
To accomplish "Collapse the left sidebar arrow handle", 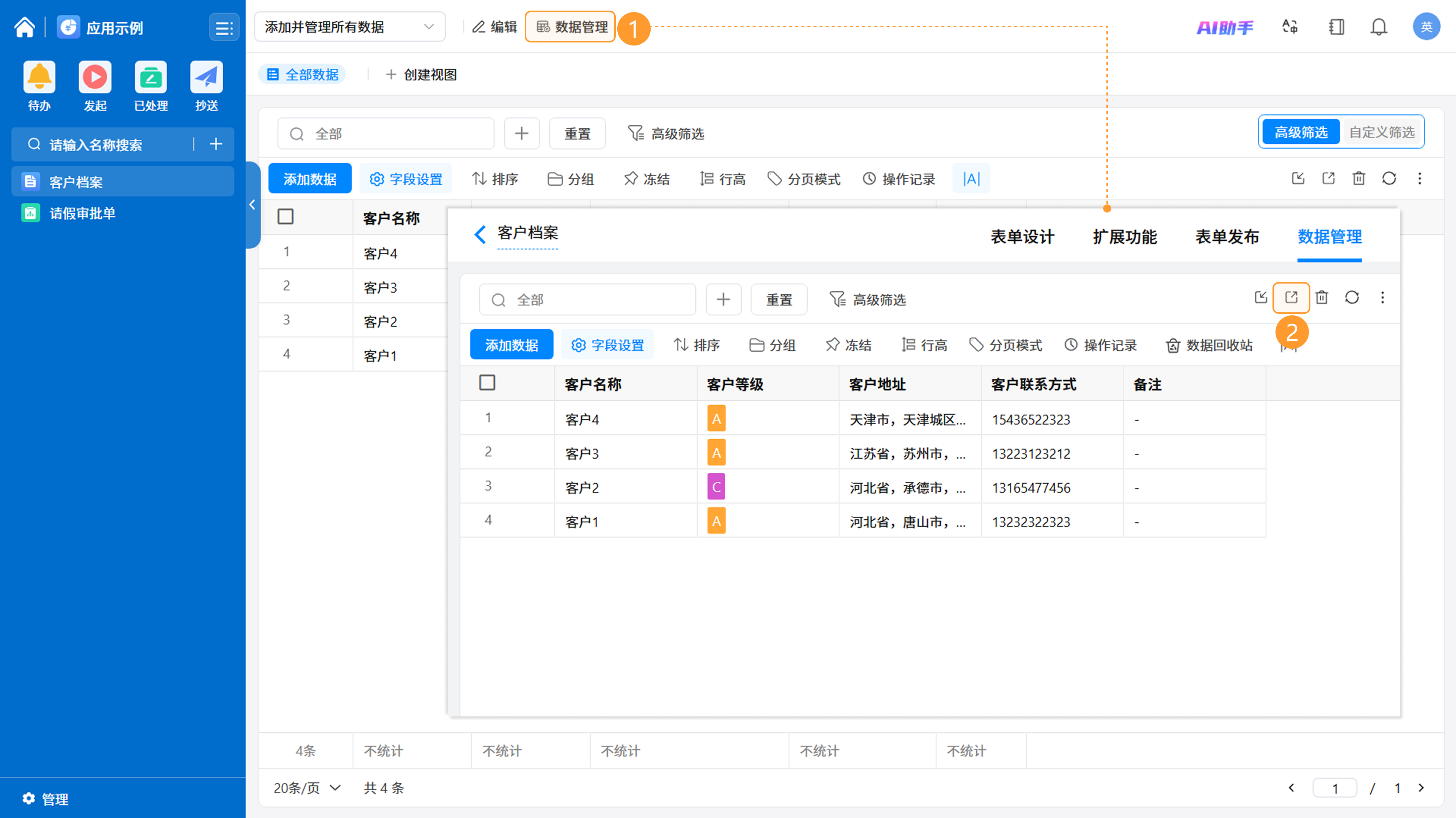I will (253, 205).
